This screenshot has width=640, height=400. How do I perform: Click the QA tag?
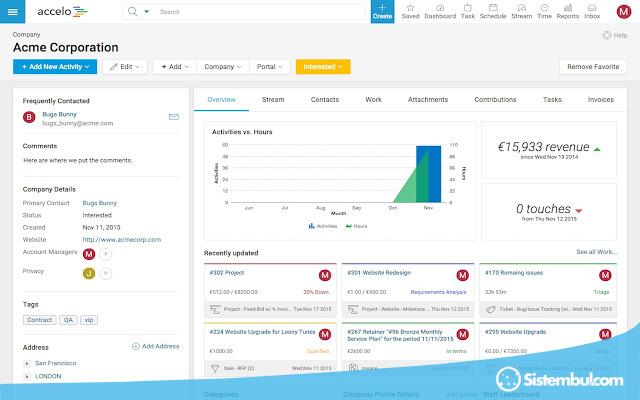click(x=68, y=320)
